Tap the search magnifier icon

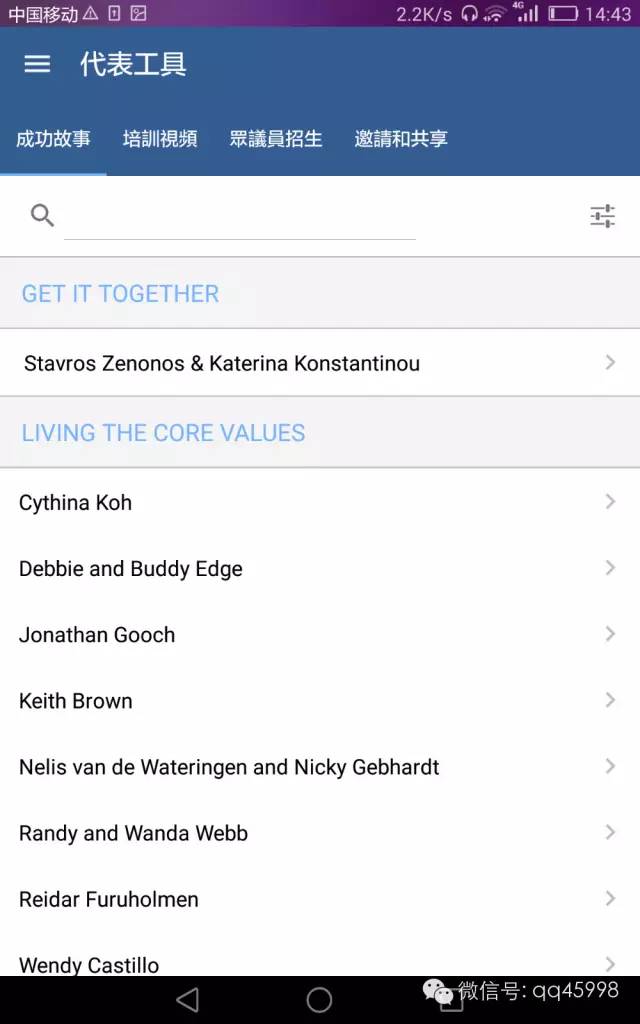tap(42, 215)
